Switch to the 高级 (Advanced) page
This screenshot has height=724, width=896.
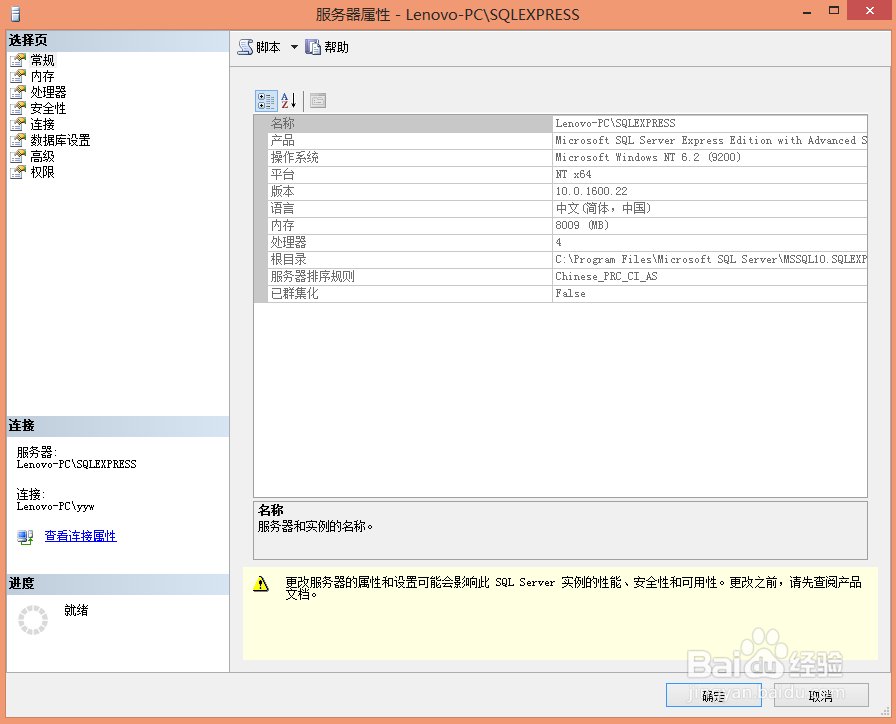(x=40, y=155)
